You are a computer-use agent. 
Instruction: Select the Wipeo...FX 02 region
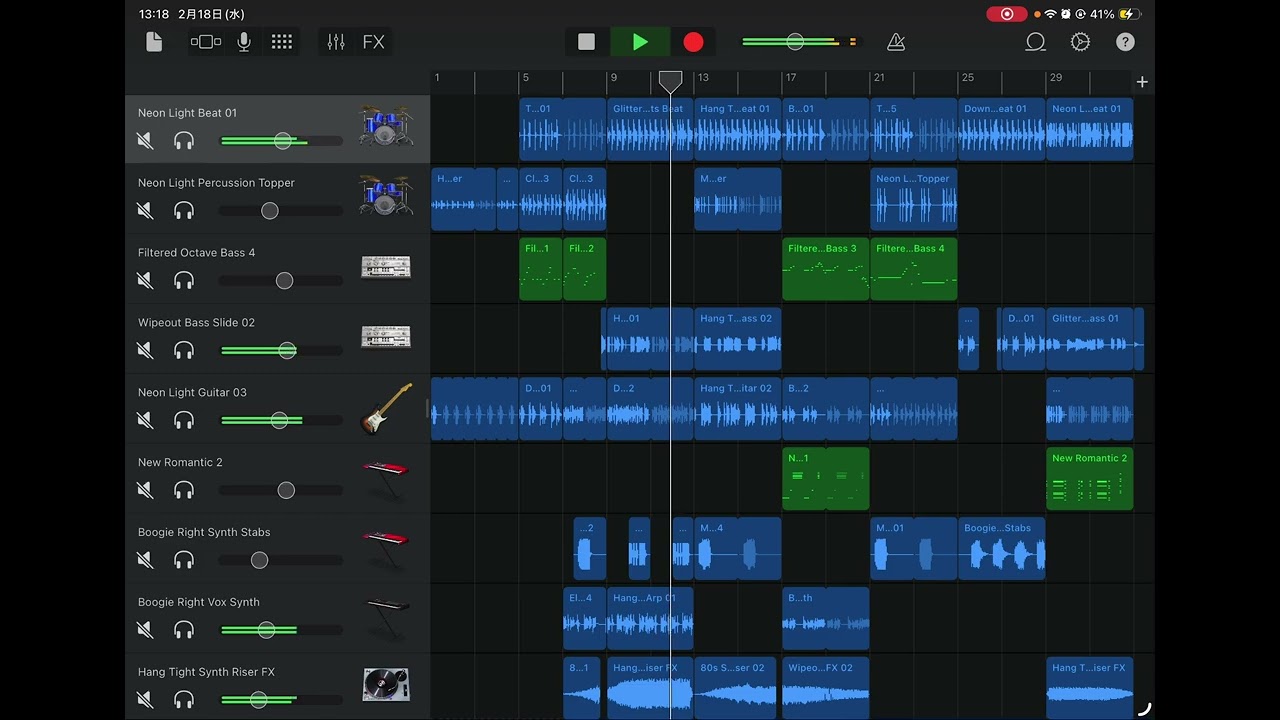tap(825, 688)
